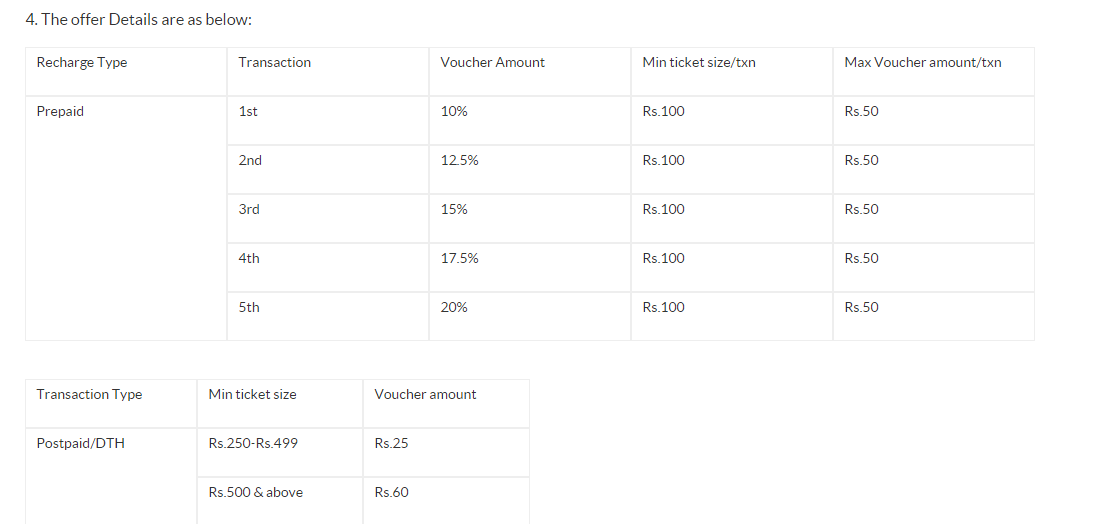Select the 1st transaction cell
Viewport: 1099px width, 524px height.
click(248, 112)
